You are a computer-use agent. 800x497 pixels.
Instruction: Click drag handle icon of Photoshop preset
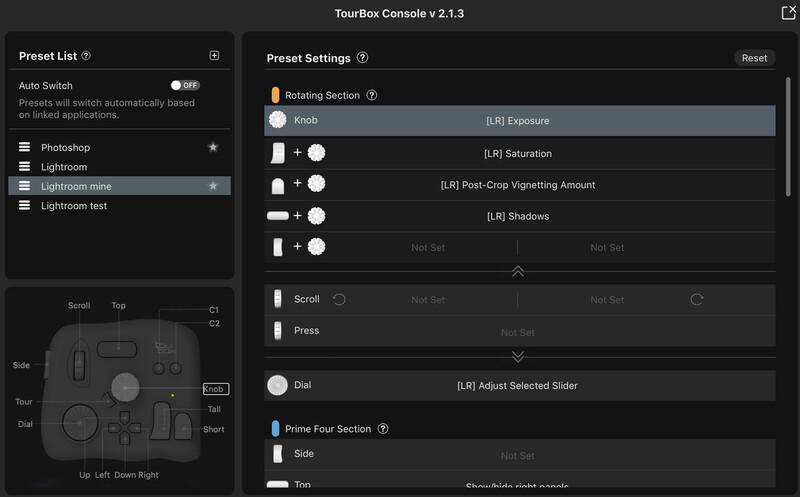[x=24, y=147]
